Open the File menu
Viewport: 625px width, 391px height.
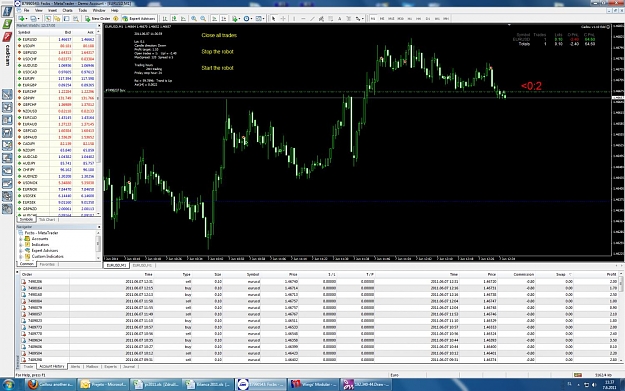coord(26,10)
